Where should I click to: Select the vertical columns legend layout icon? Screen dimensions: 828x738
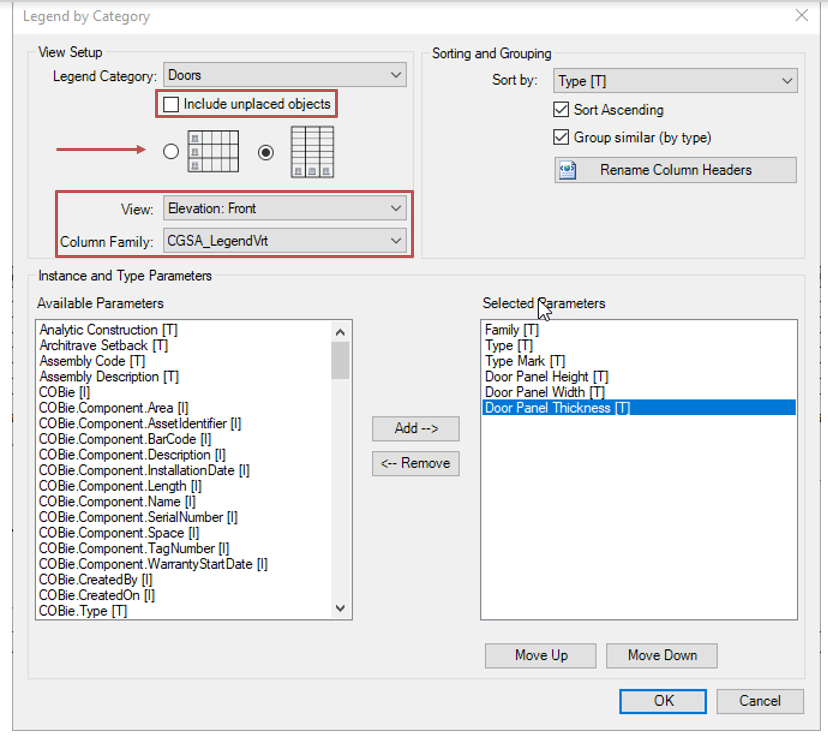click(x=312, y=152)
